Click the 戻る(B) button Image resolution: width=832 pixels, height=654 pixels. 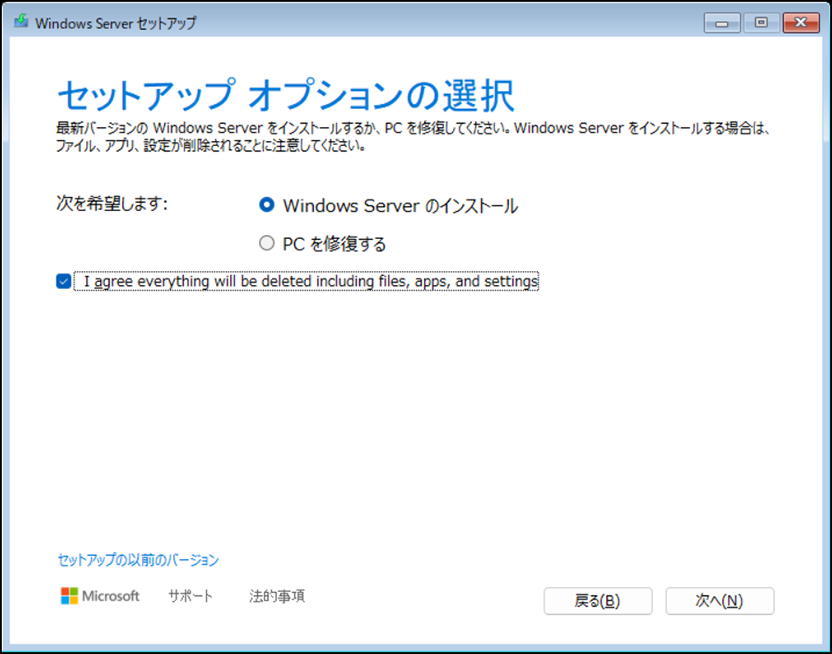[597, 600]
